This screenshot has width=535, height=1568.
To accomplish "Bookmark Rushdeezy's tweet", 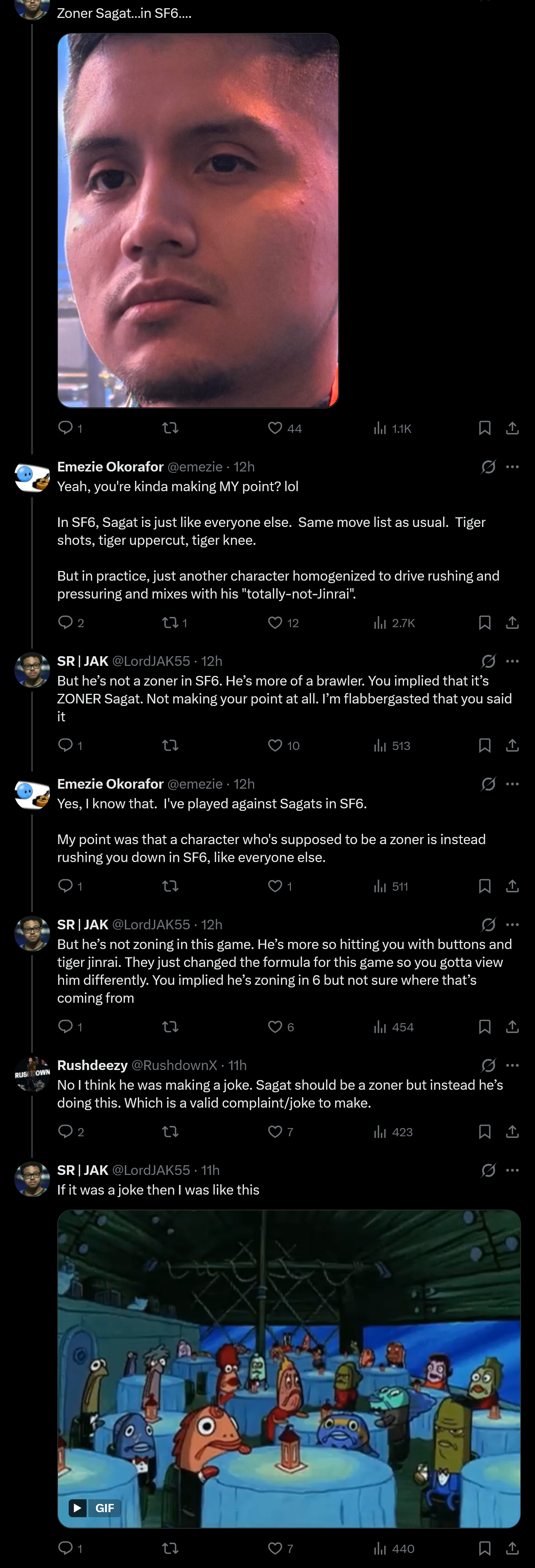I will (485, 1132).
